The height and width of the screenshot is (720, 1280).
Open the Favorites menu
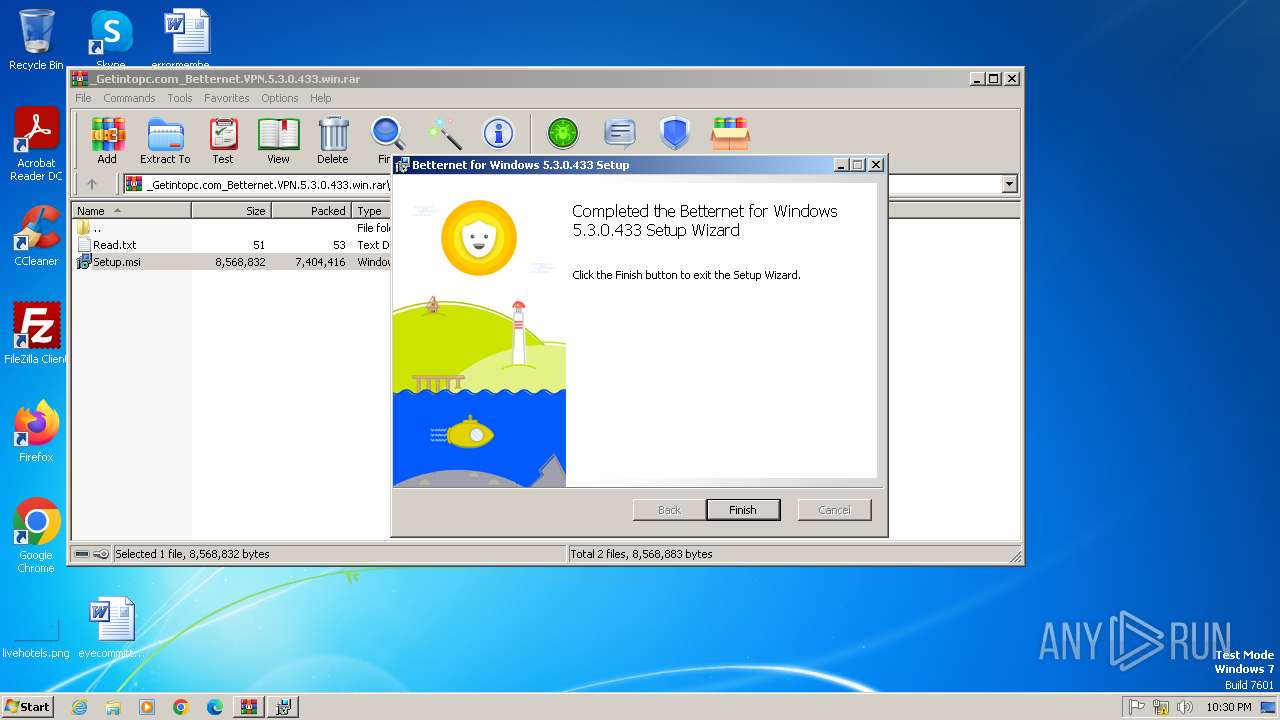pos(227,98)
